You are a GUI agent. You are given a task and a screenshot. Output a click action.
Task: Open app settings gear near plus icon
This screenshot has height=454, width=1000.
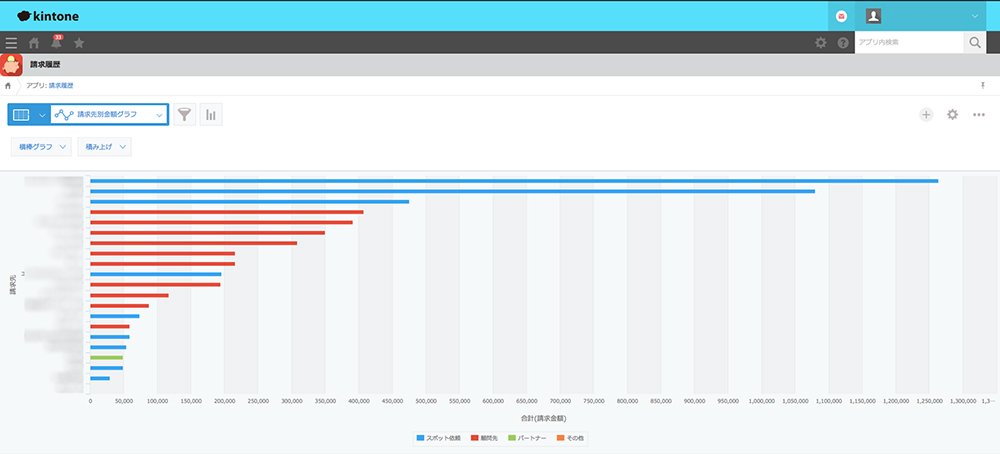[952, 115]
